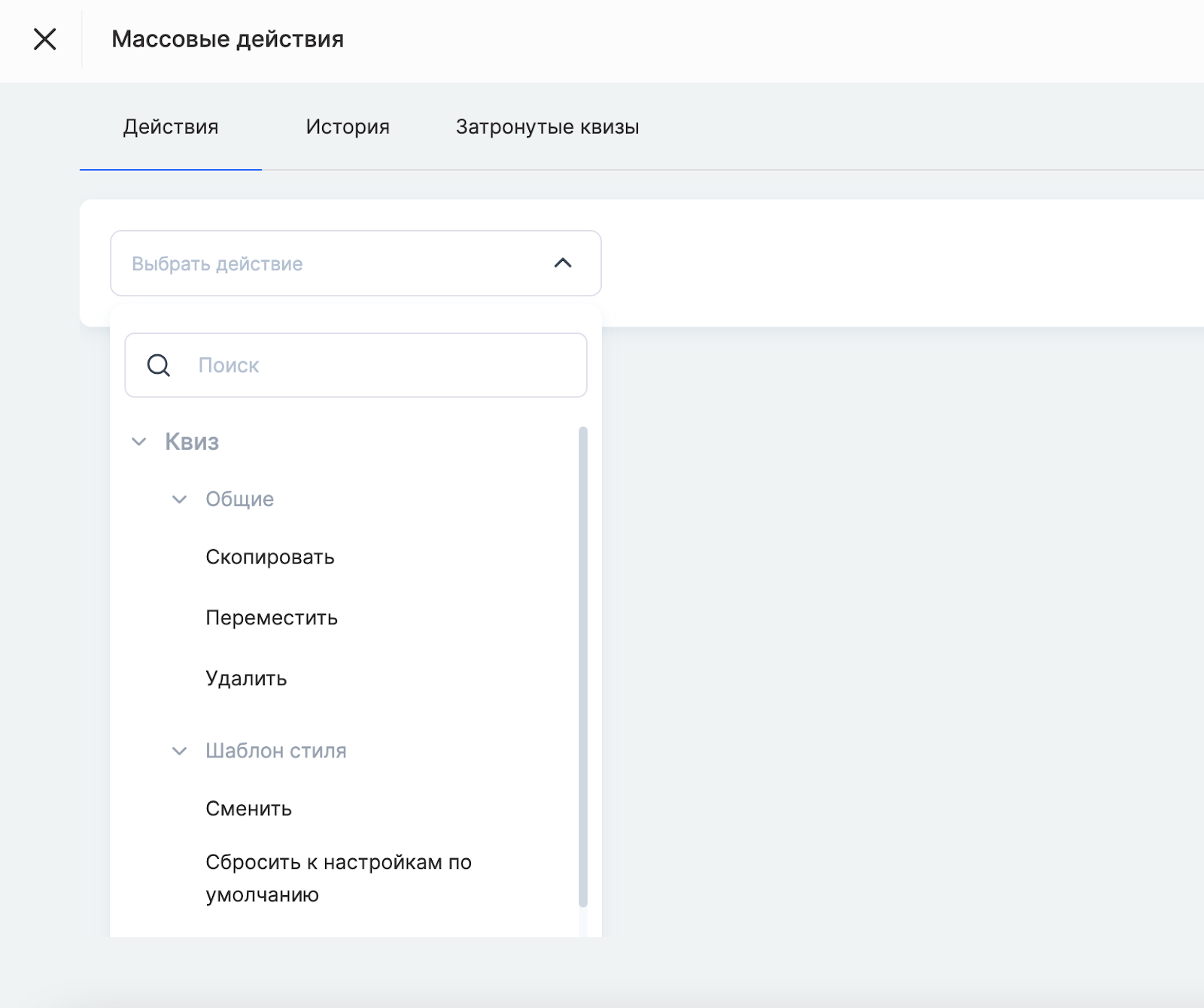Switch to the Действия tab
The height and width of the screenshot is (1008, 1204).
tap(171, 127)
